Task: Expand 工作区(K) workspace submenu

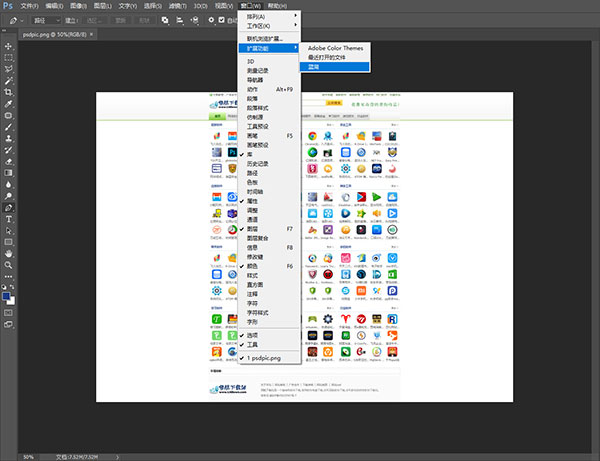Action: point(269,26)
